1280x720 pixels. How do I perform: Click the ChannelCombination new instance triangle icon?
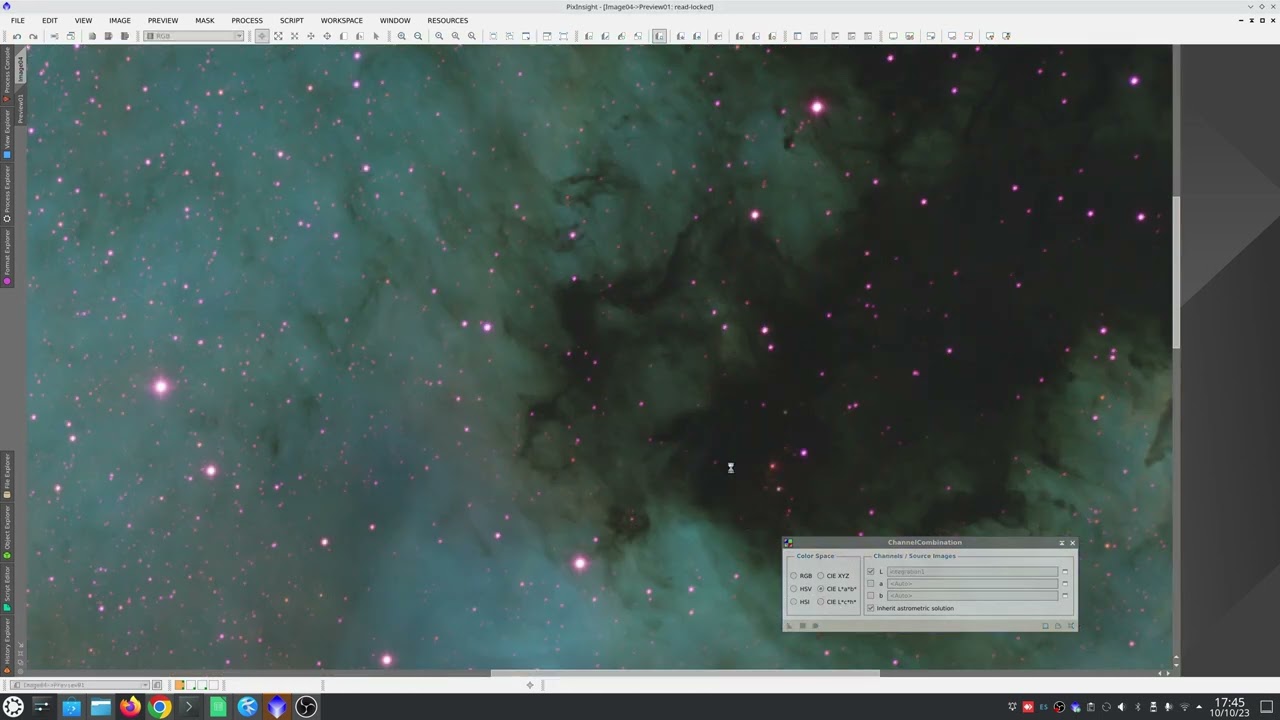(x=789, y=626)
